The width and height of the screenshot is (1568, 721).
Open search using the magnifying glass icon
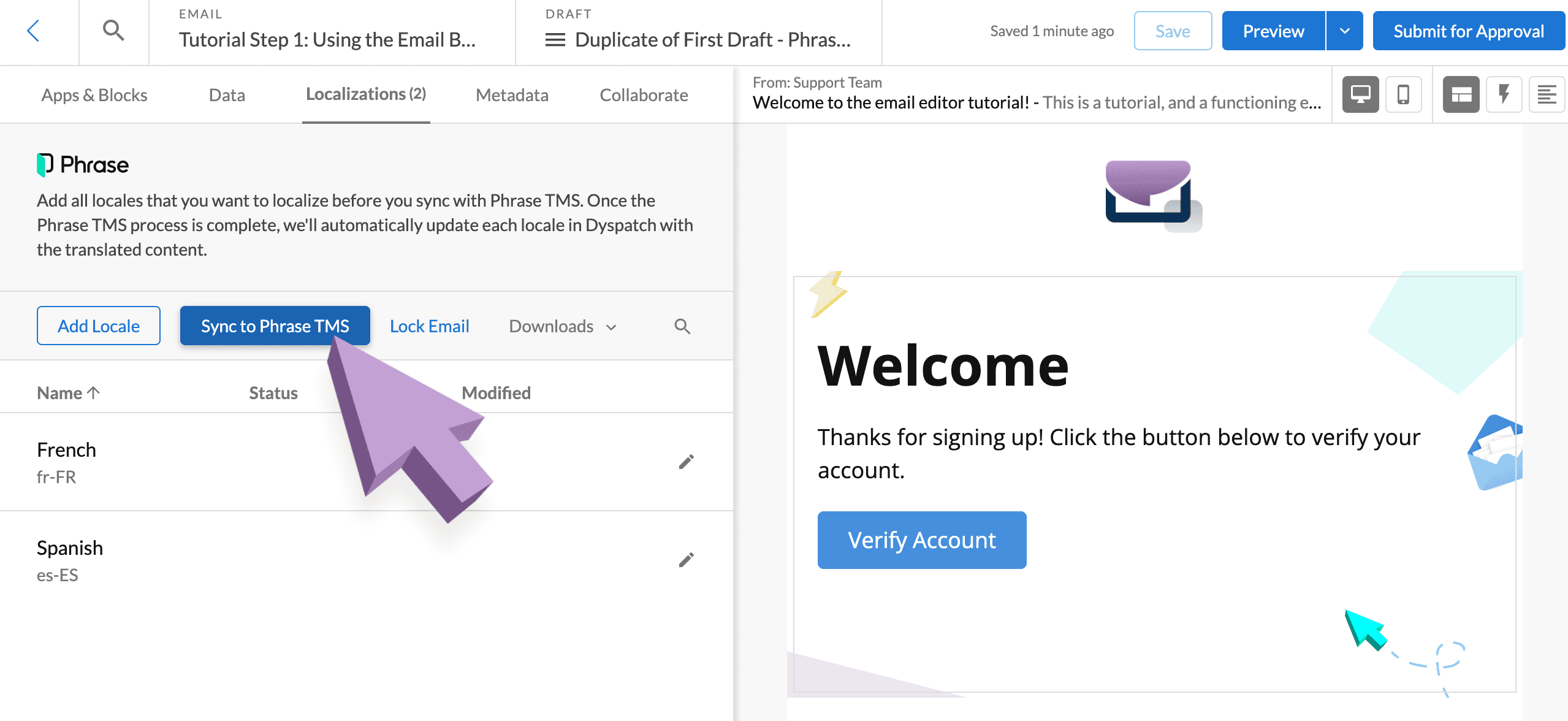pos(113,31)
